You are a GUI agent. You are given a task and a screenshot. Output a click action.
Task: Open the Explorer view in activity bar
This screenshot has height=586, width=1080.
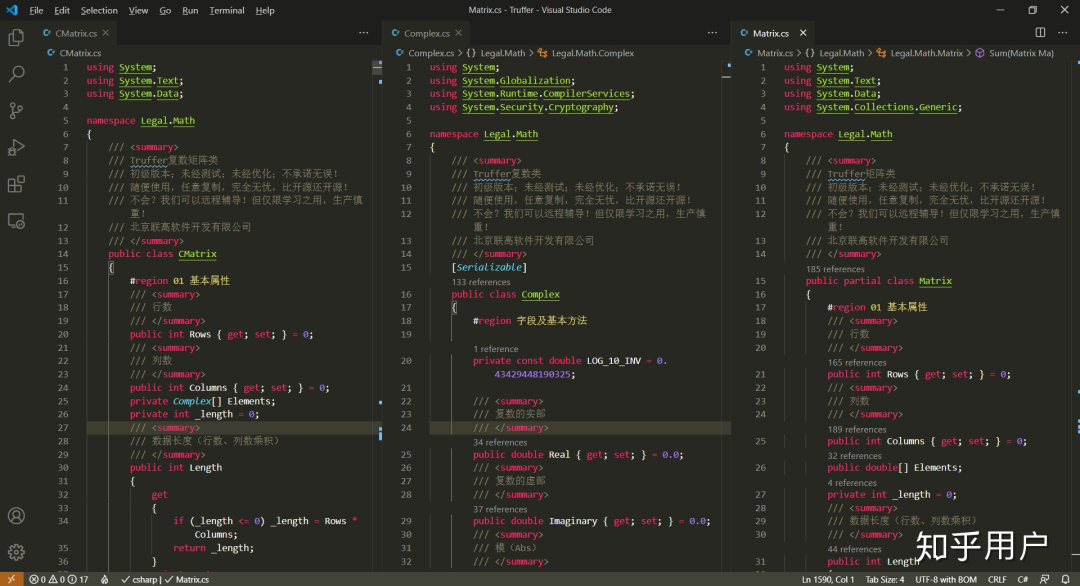[16, 38]
